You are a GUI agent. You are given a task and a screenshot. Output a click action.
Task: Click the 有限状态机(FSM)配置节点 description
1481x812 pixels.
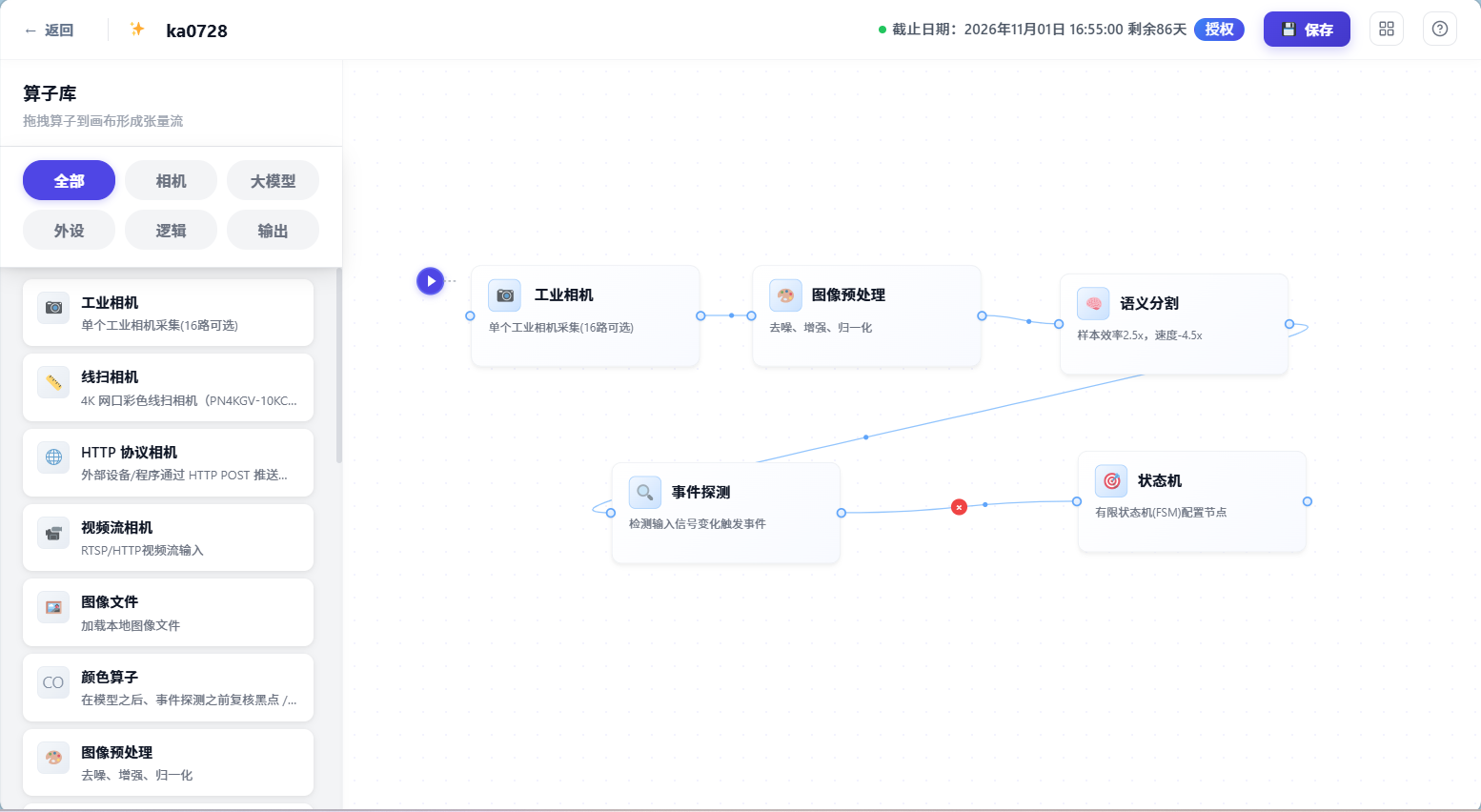1161,513
